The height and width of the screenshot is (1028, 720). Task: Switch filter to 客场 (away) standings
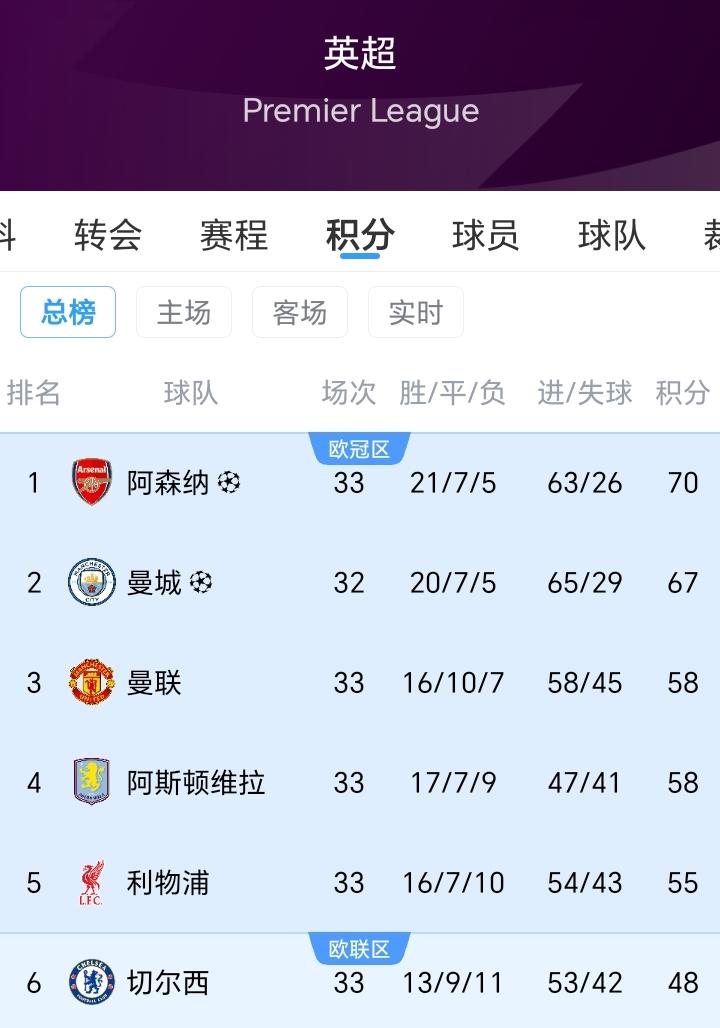(300, 312)
